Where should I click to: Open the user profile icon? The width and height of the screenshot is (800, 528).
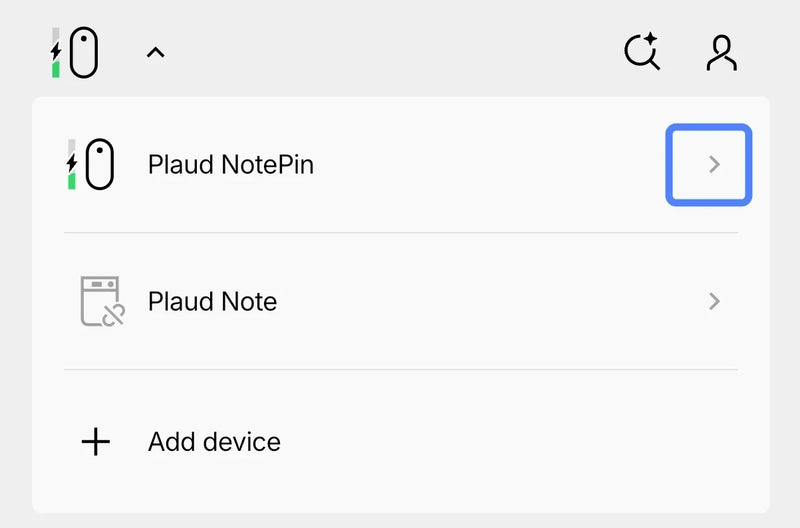(721, 53)
